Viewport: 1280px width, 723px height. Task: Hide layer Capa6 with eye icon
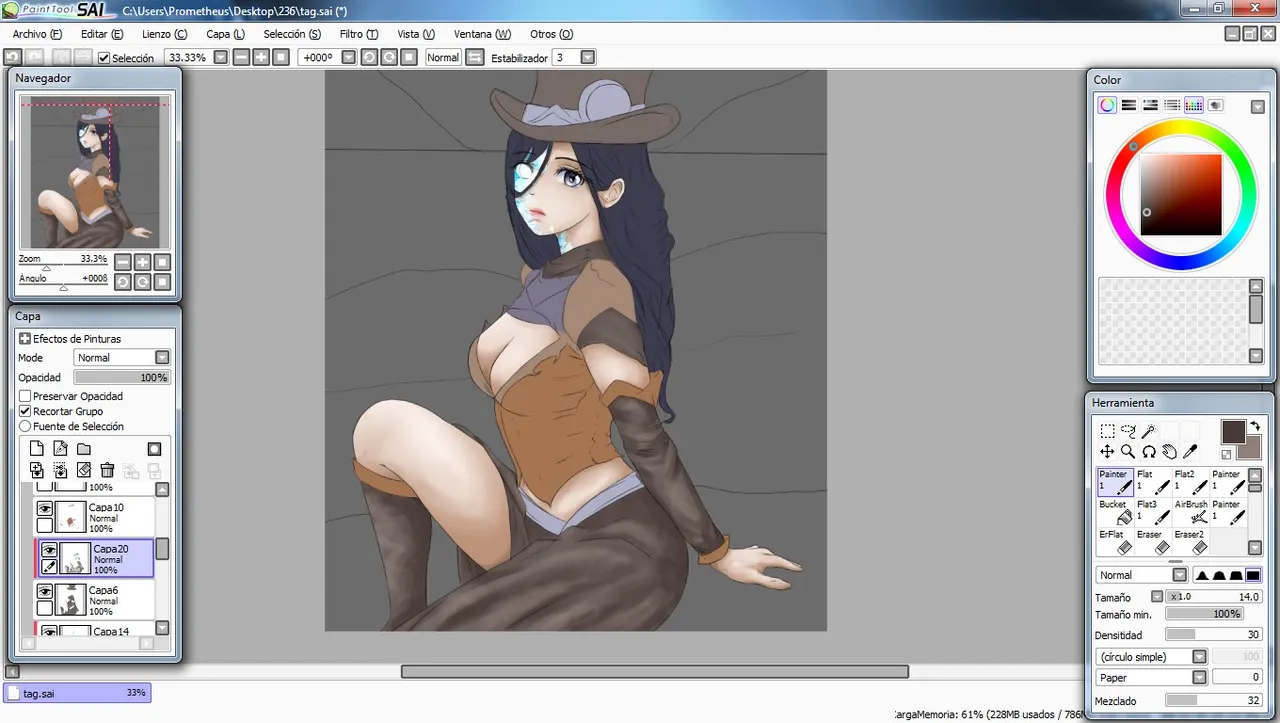(x=45, y=592)
